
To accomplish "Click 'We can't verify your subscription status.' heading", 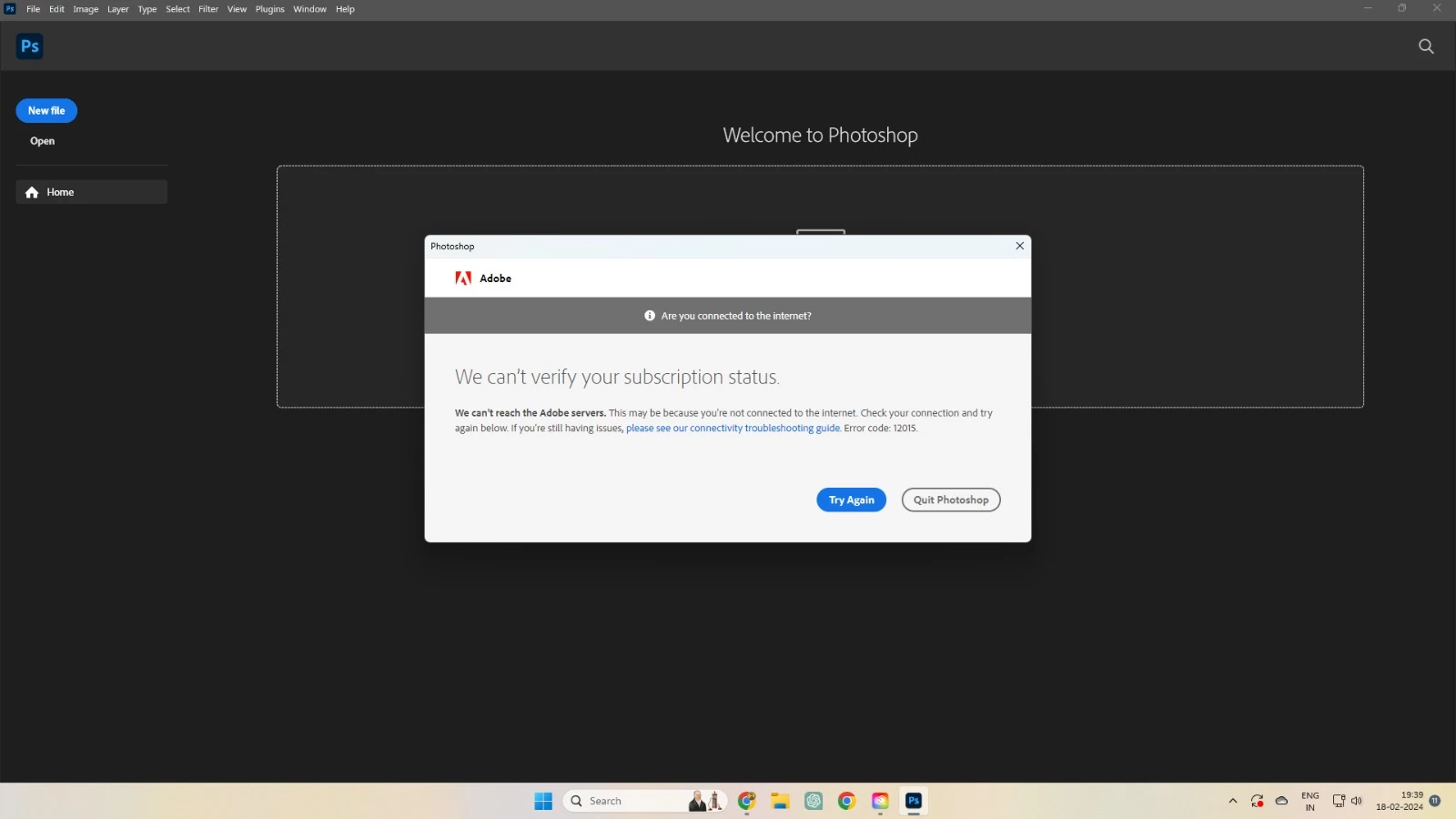I will pyautogui.click(x=617, y=377).
